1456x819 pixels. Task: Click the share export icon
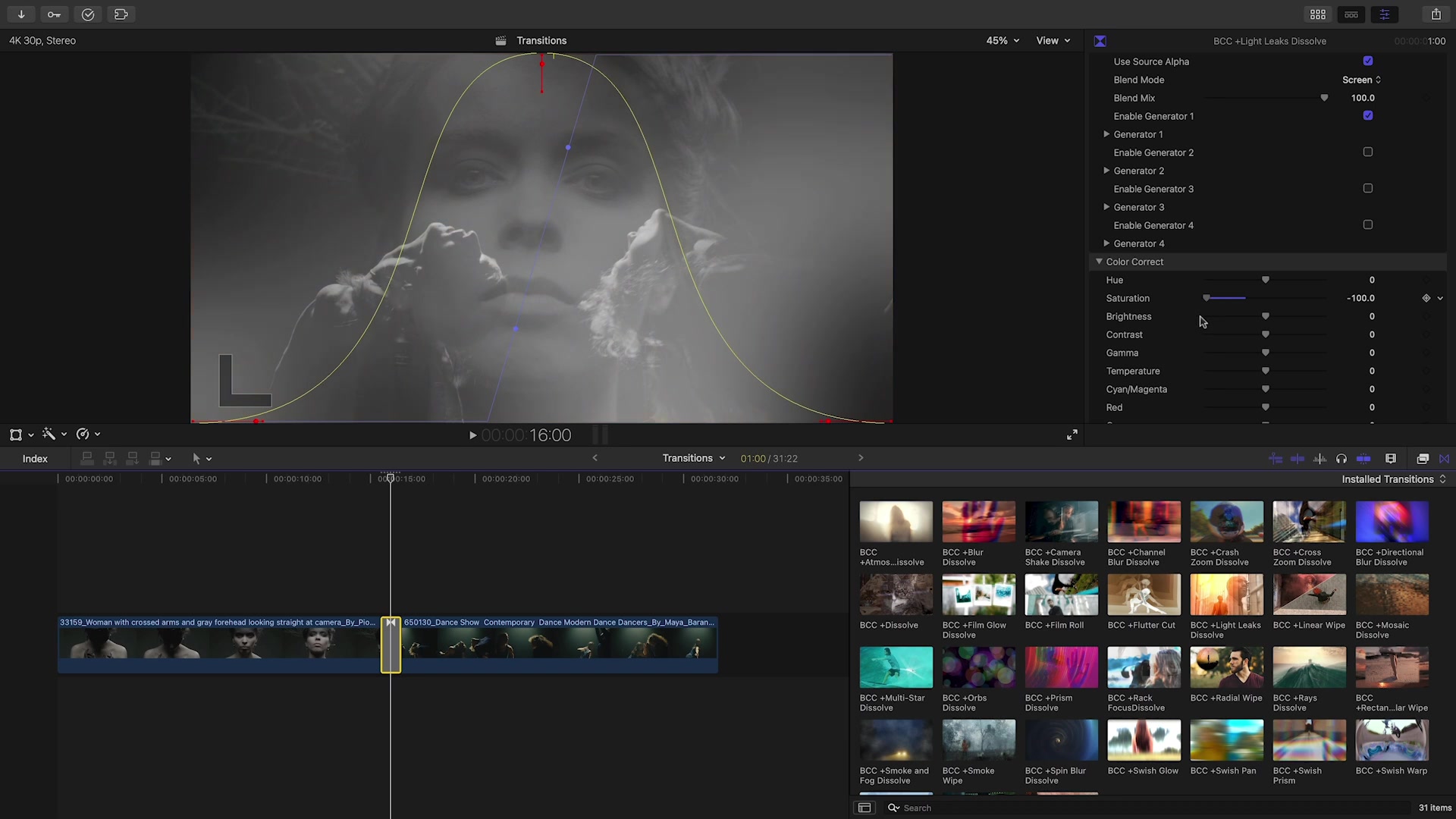[x=1436, y=14]
